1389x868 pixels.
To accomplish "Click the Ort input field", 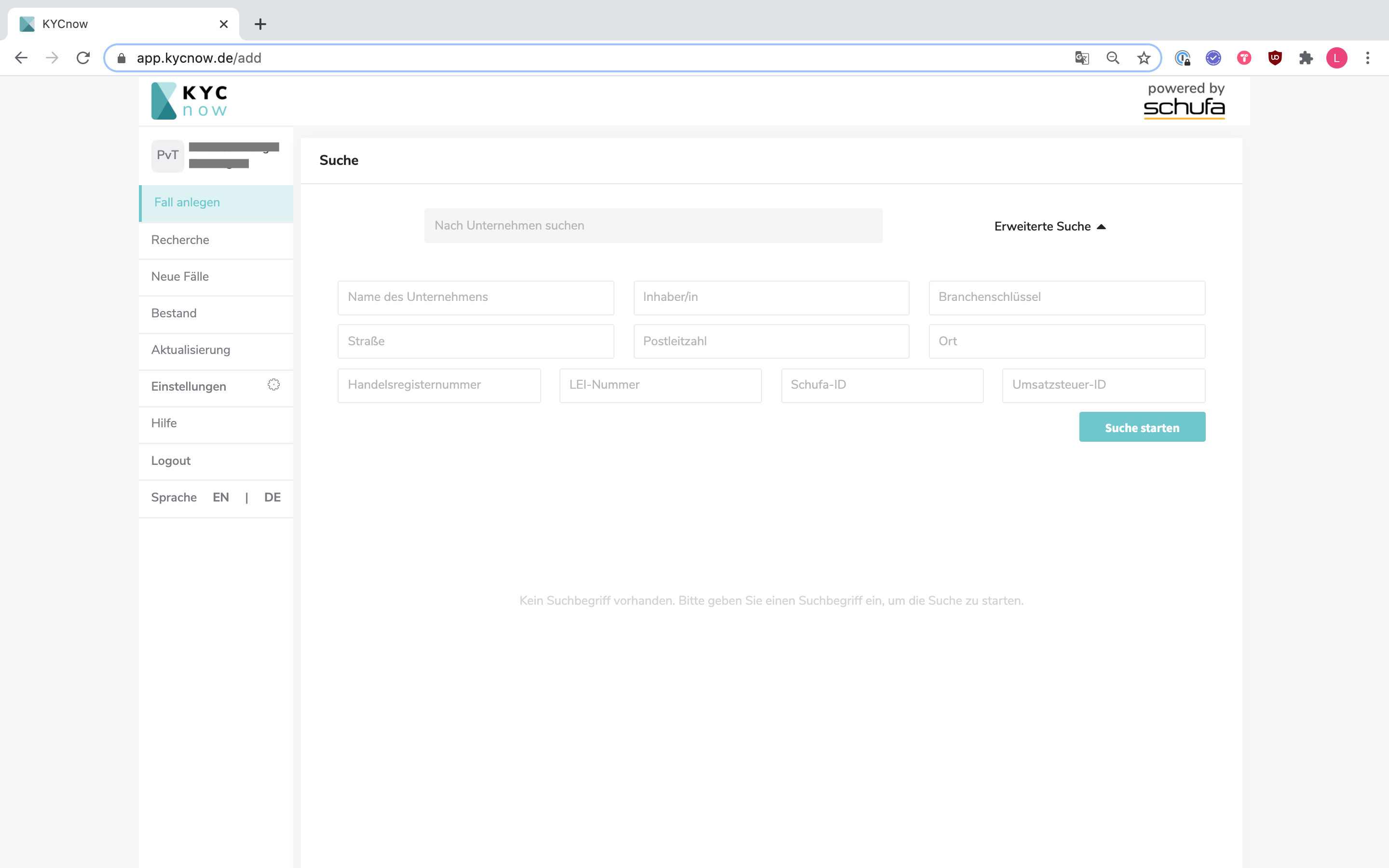I will [x=1067, y=341].
